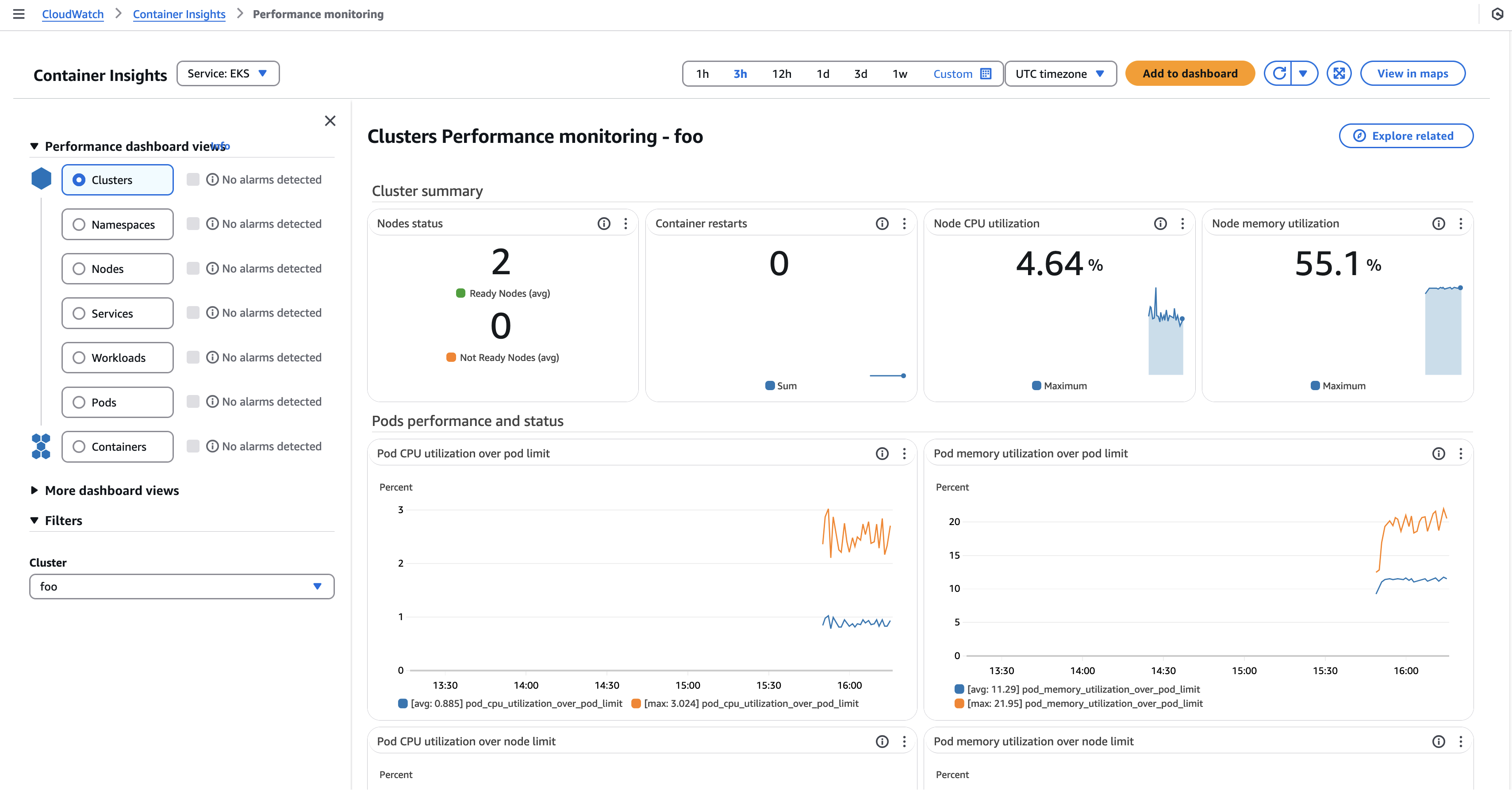Screen dimensions: 1512x790
Task: Open Pod memory over node limit actions menu
Action: (1460, 741)
